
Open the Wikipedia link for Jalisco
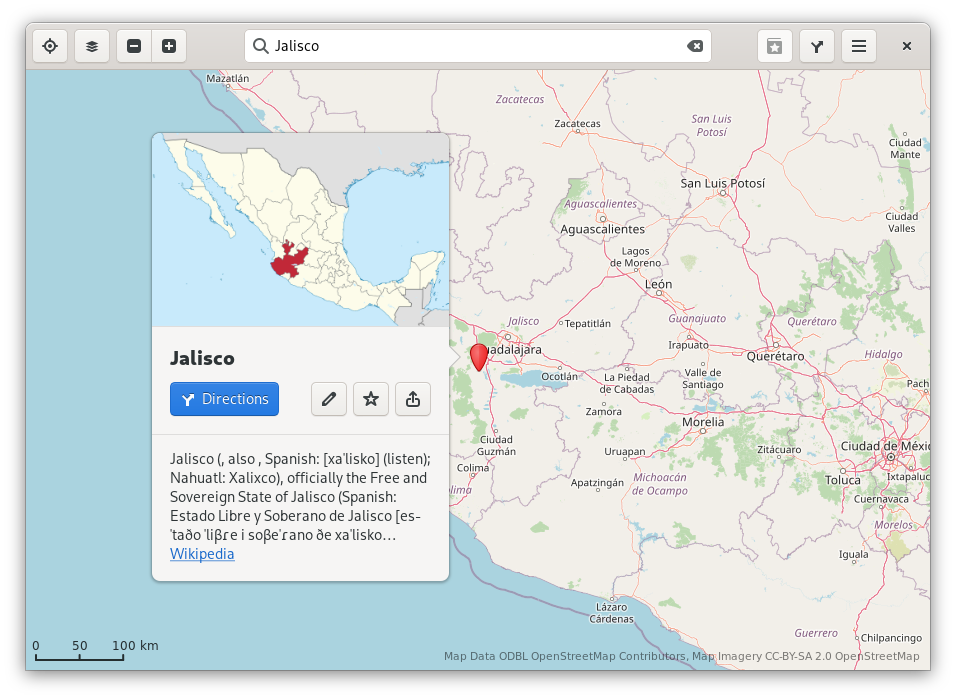[202, 554]
